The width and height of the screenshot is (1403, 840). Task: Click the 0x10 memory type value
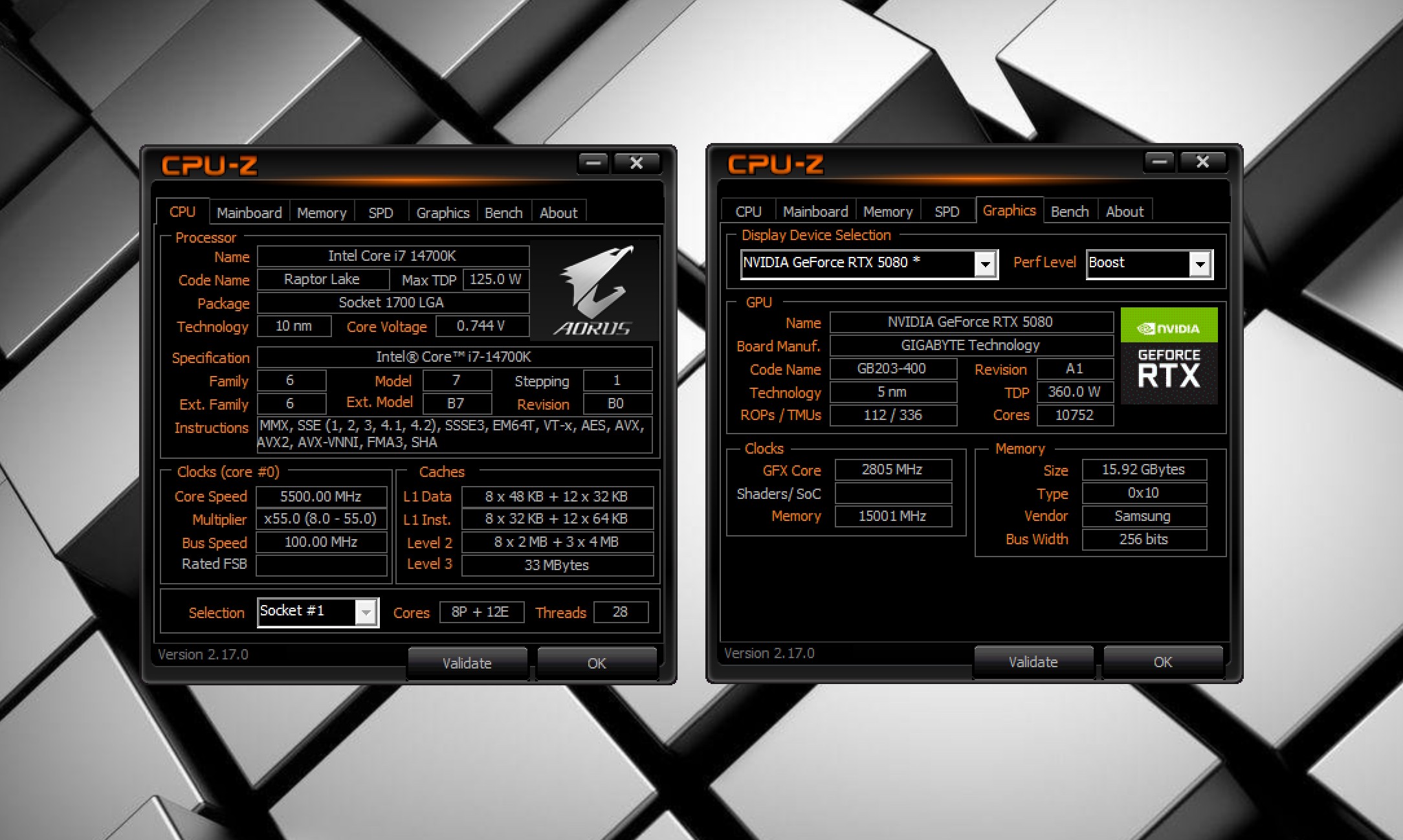(x=1144, y=493)
